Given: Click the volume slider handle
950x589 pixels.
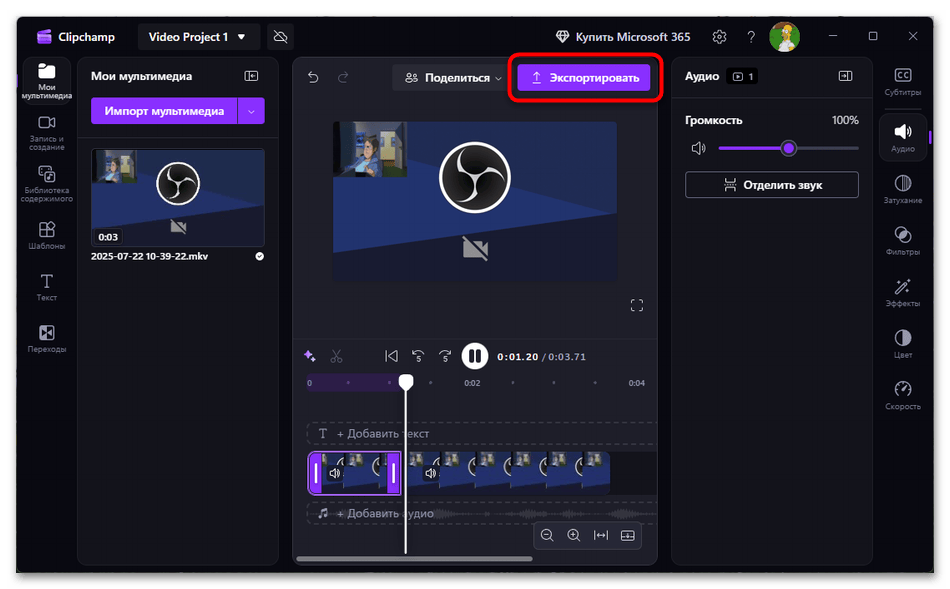Looking at the screenshot, I should (x=788, y=148).
